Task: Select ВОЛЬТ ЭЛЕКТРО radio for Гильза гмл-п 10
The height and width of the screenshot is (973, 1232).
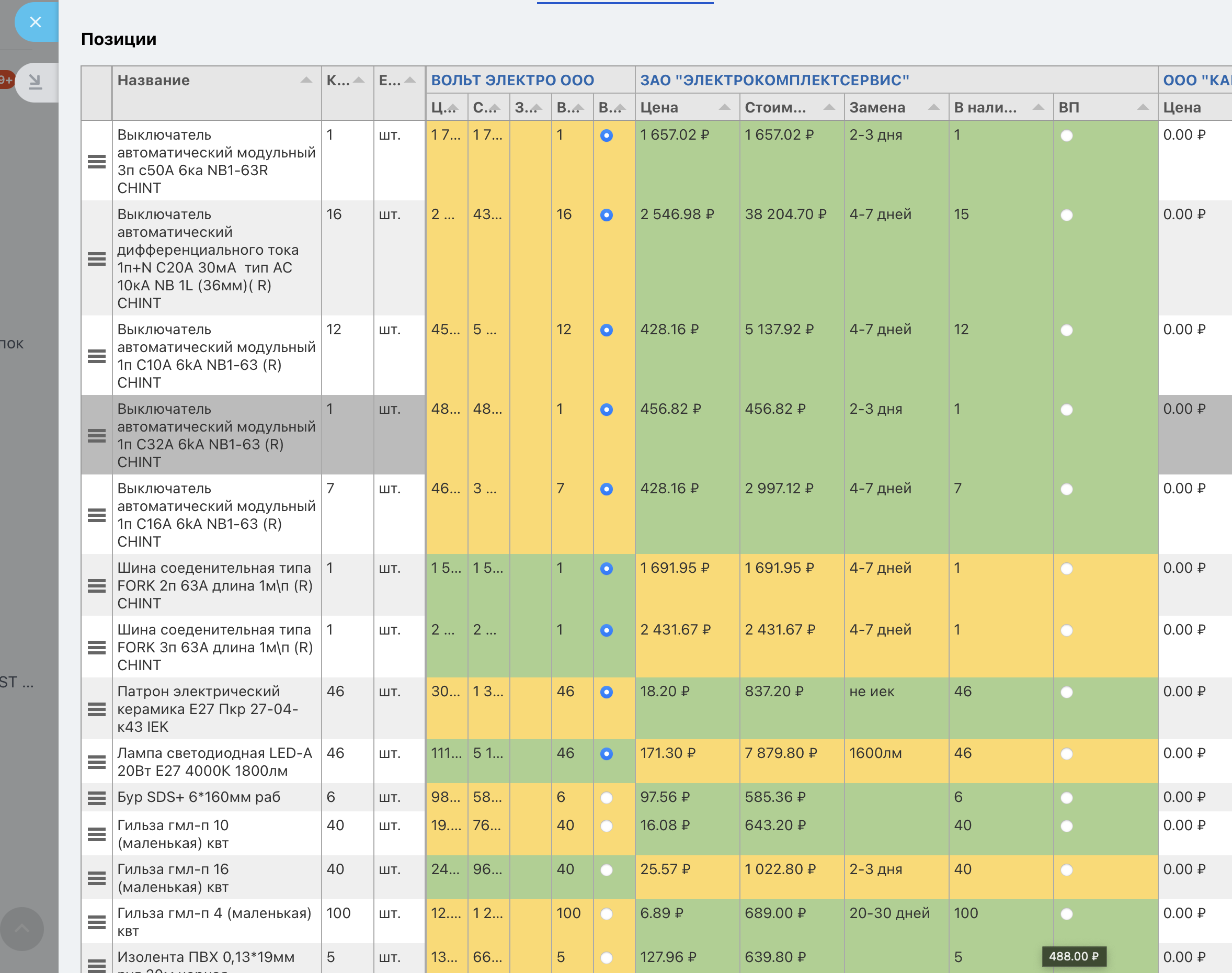Action: pos(606,826)
